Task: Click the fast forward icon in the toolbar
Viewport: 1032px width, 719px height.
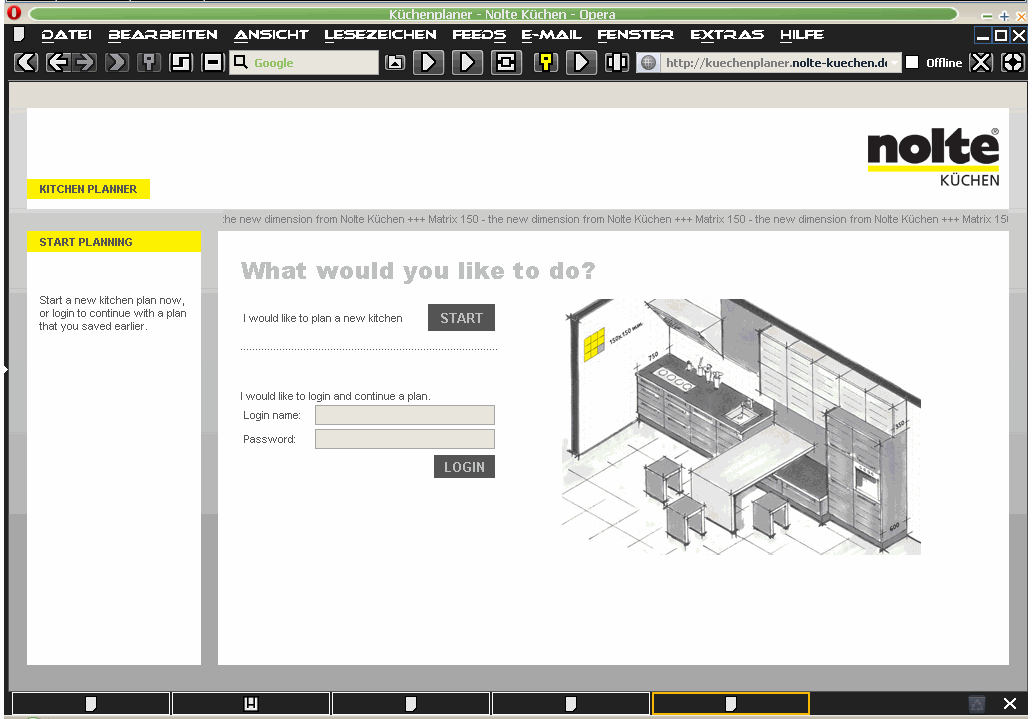Action: click(117, 63)
